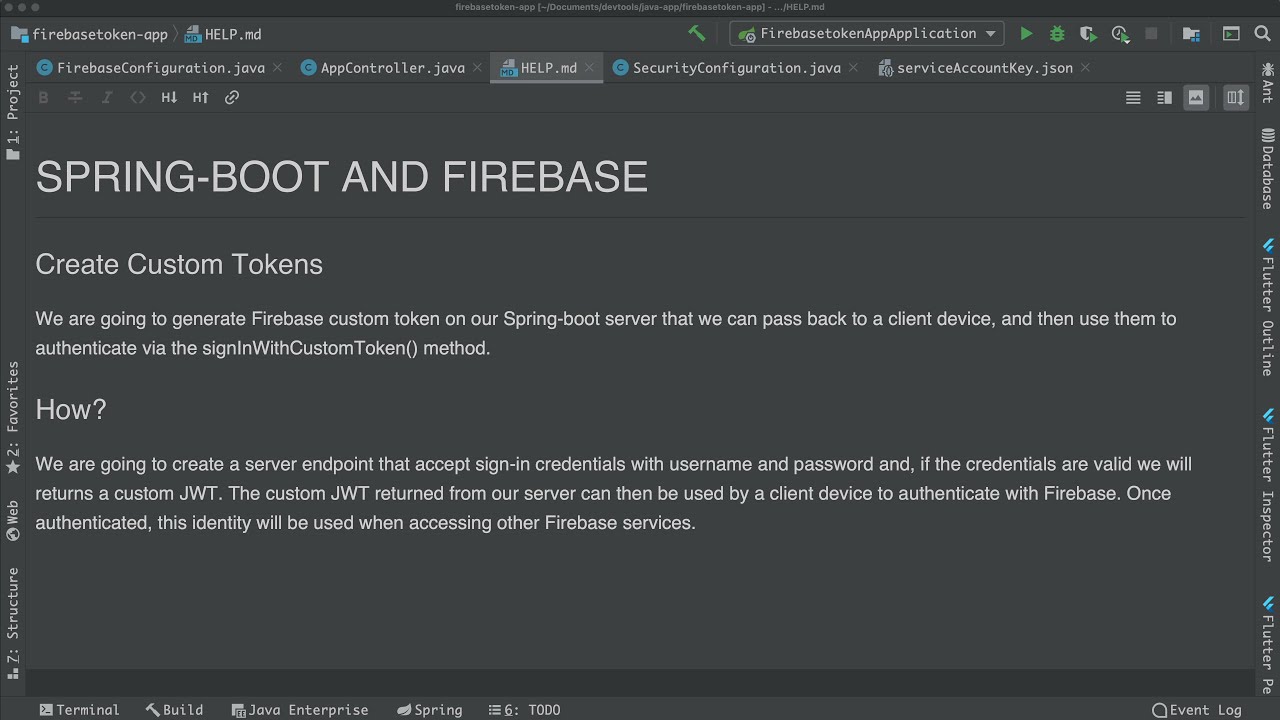Close the FirebaseConfiguration.java tab
1280x720 pixels.
(278, 68)
